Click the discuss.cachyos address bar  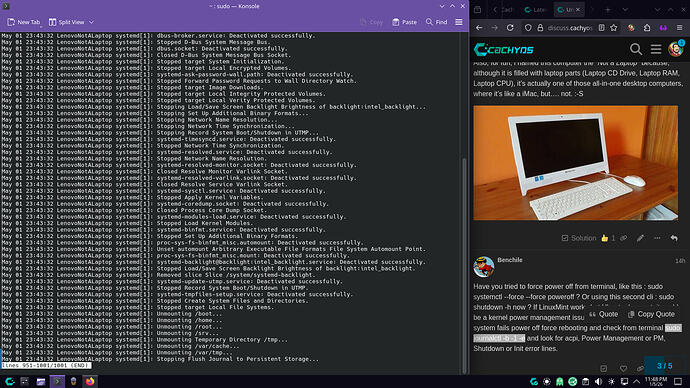(x=570, y=28)
